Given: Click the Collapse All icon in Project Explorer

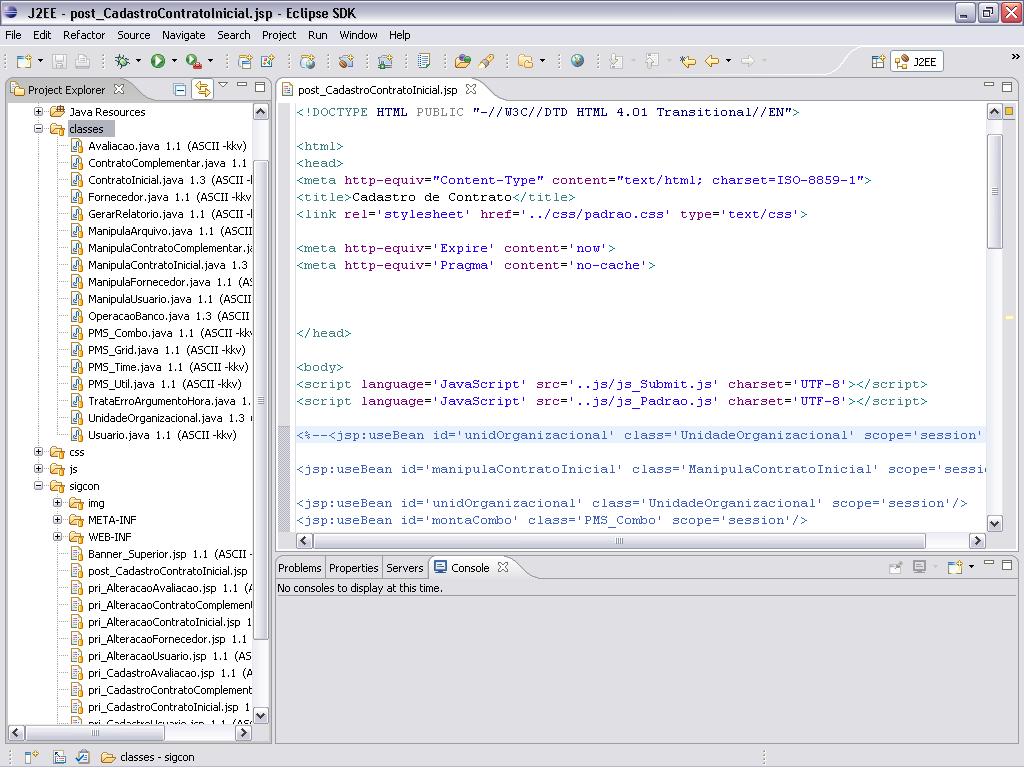Looking at the screenshot, I should point(180,89).
